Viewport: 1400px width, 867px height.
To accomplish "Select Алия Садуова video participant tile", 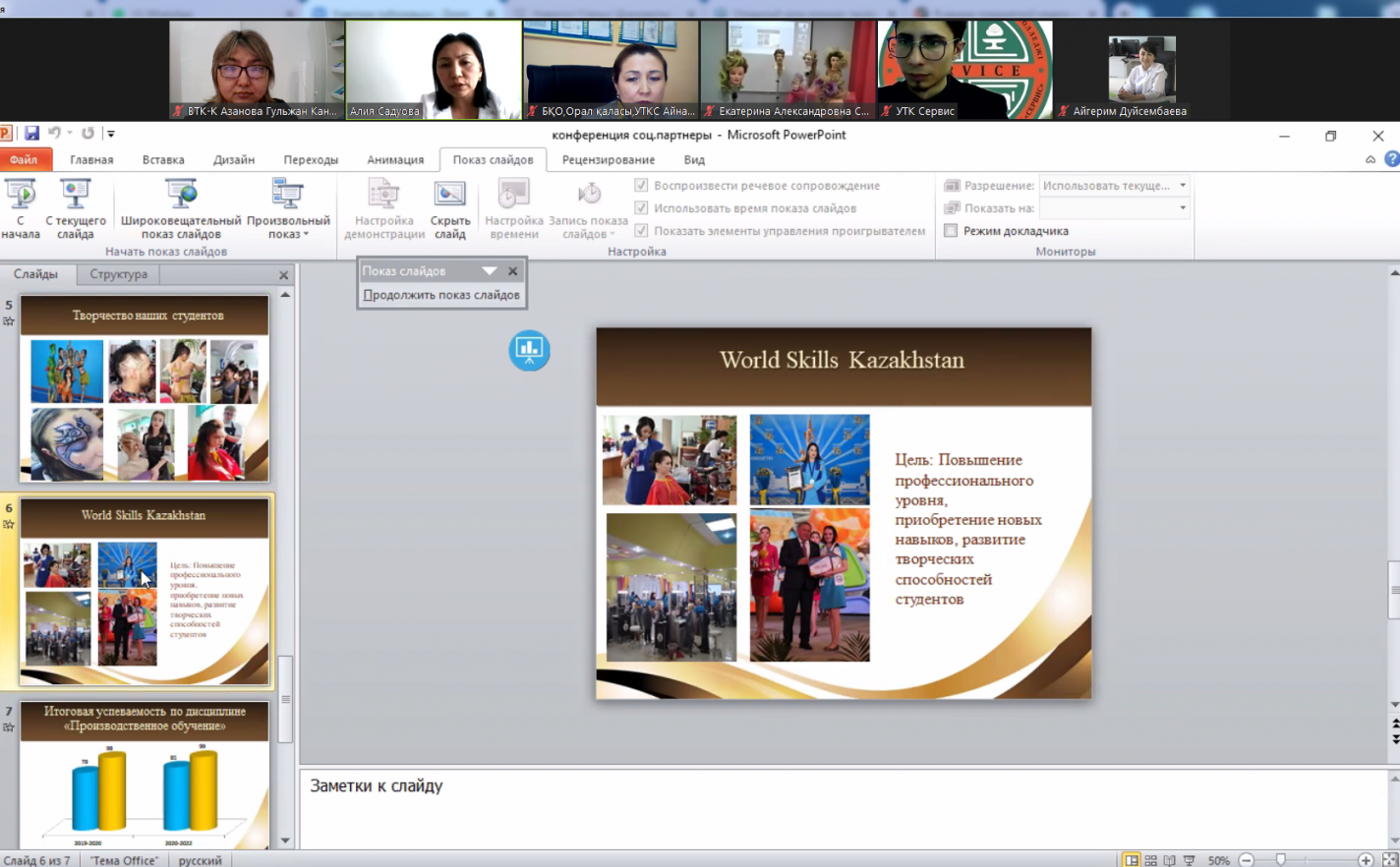I will point(434,70).
